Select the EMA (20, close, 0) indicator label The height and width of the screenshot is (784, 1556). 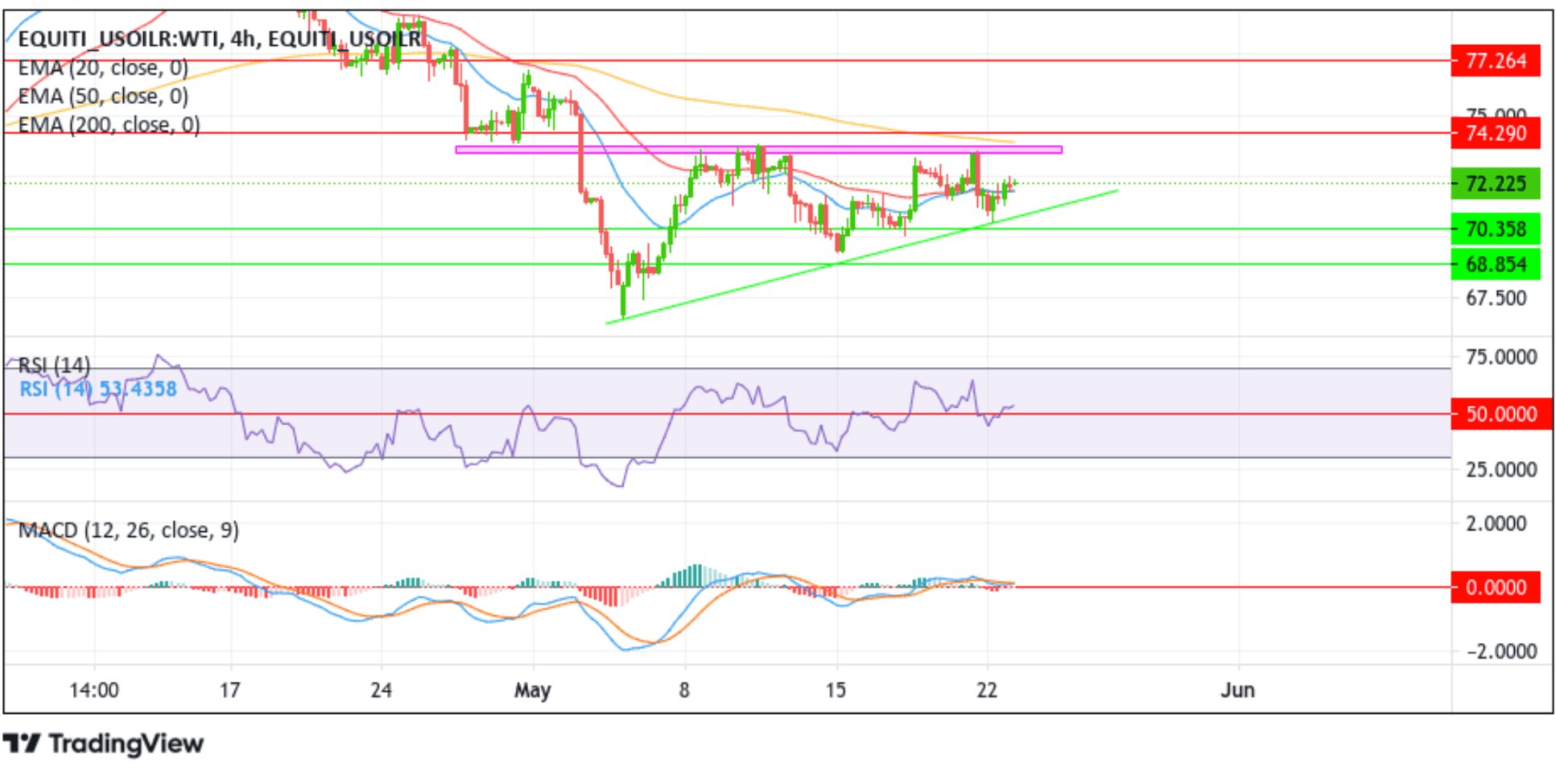103,68
